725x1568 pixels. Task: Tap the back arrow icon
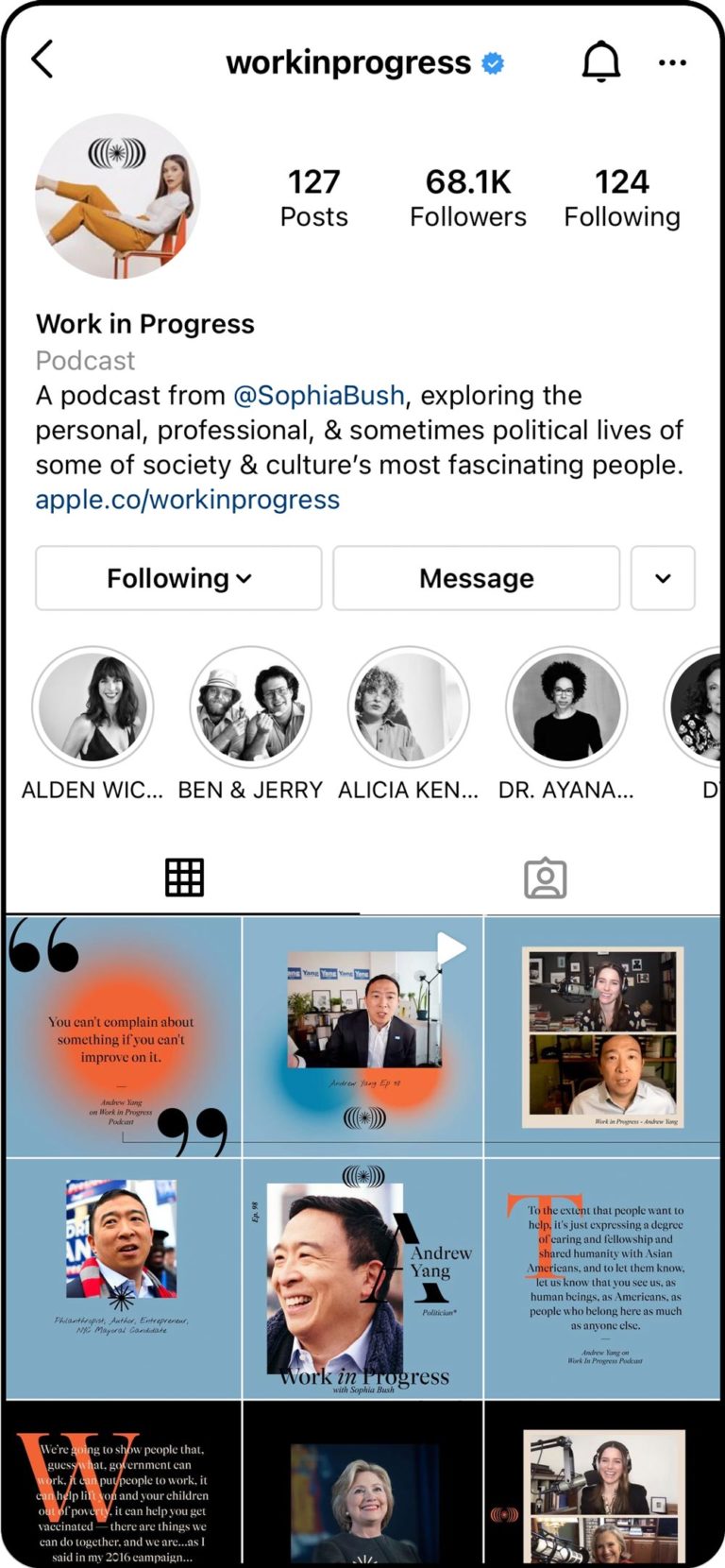pyautogui.click(x=42, y=60)
